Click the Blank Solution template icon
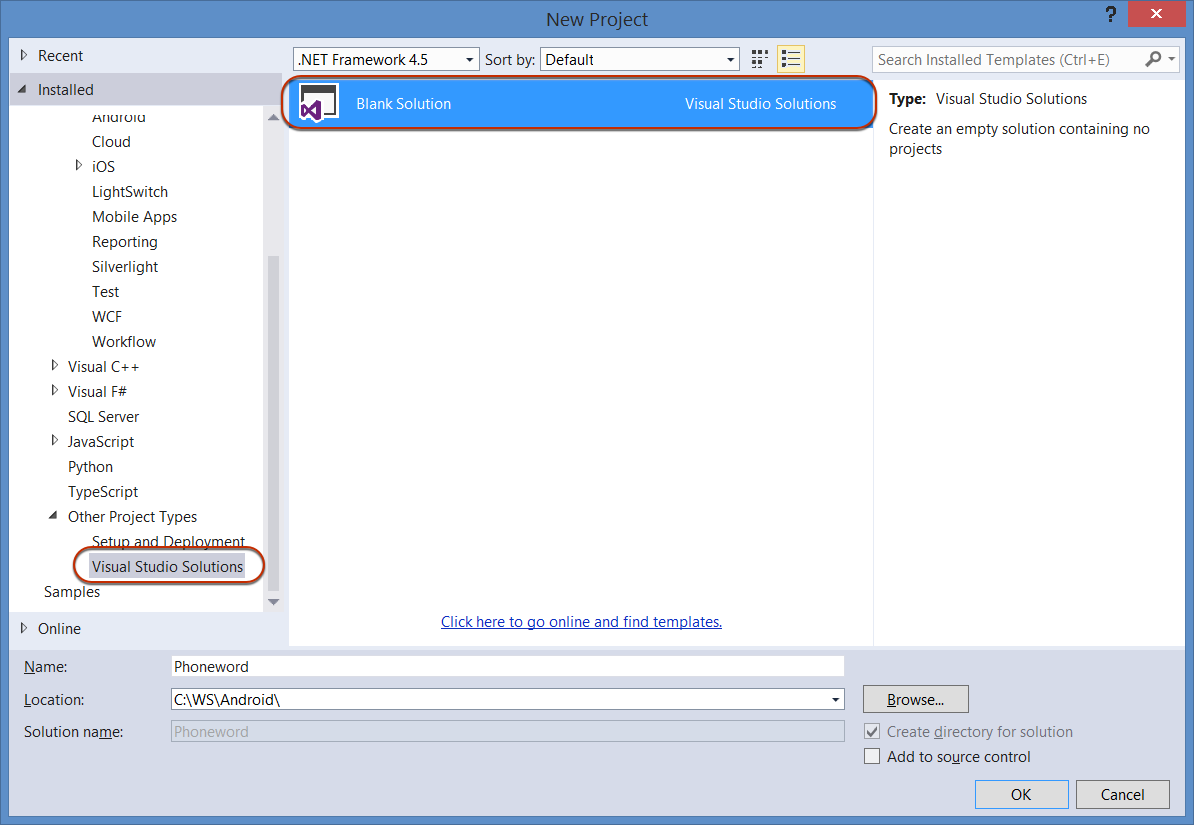Viewport: 1194px width, 825px height. (x=319, y=103)
